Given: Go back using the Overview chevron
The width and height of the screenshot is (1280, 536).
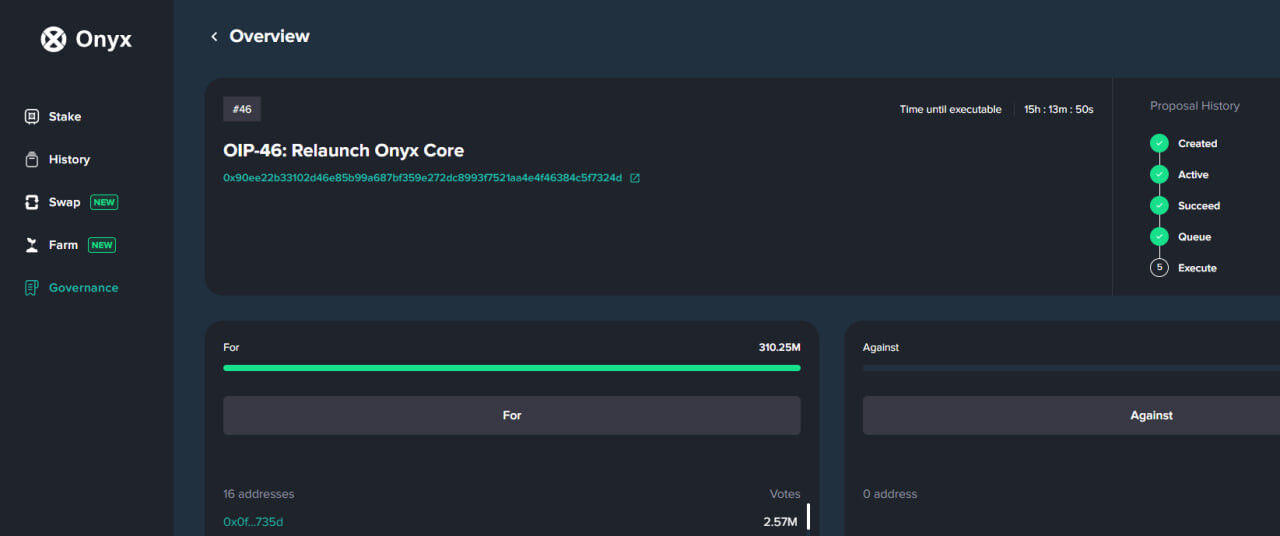Looking at the screenshot, I should (214, 36).
